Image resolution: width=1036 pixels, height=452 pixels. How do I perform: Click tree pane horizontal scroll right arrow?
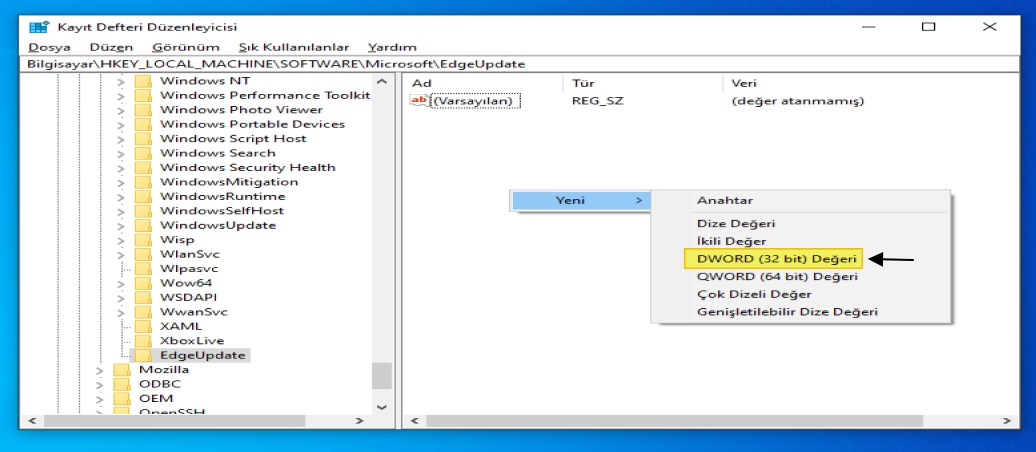click(360, 420)
